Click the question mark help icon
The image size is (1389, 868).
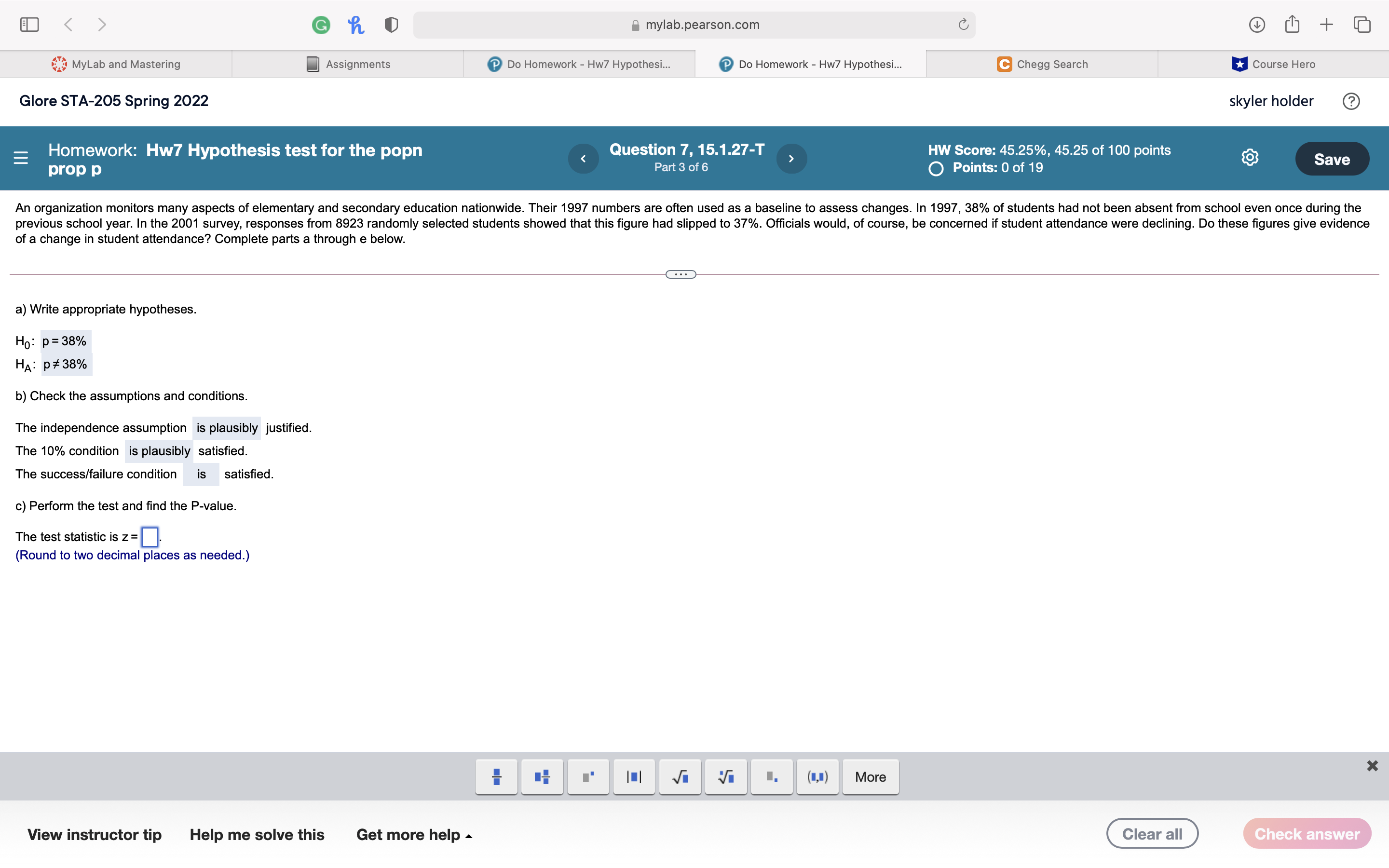point(1351,101)
